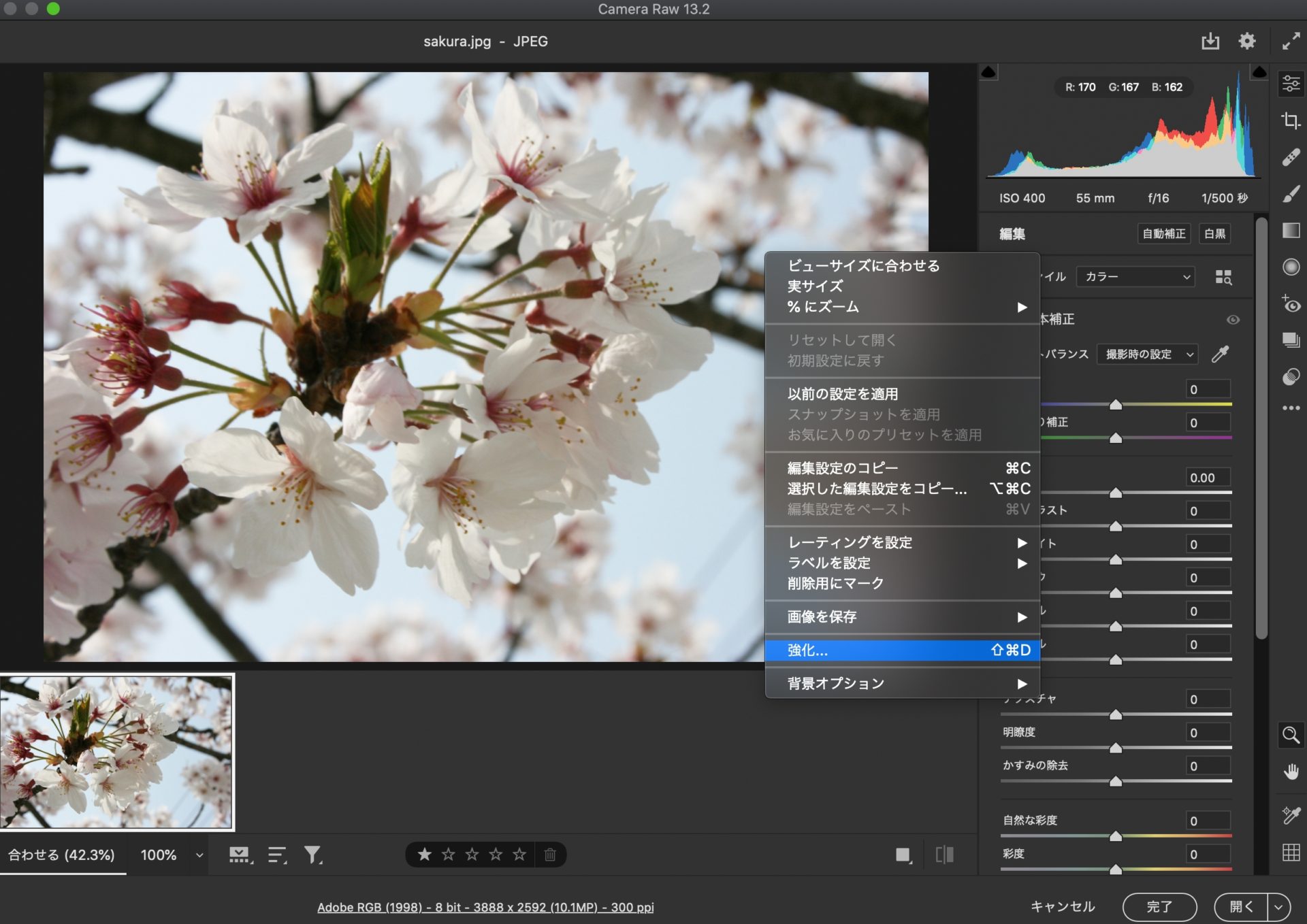1307x924 pixels.
Task: Open preferences gear icon
Action: point(1246,42)
